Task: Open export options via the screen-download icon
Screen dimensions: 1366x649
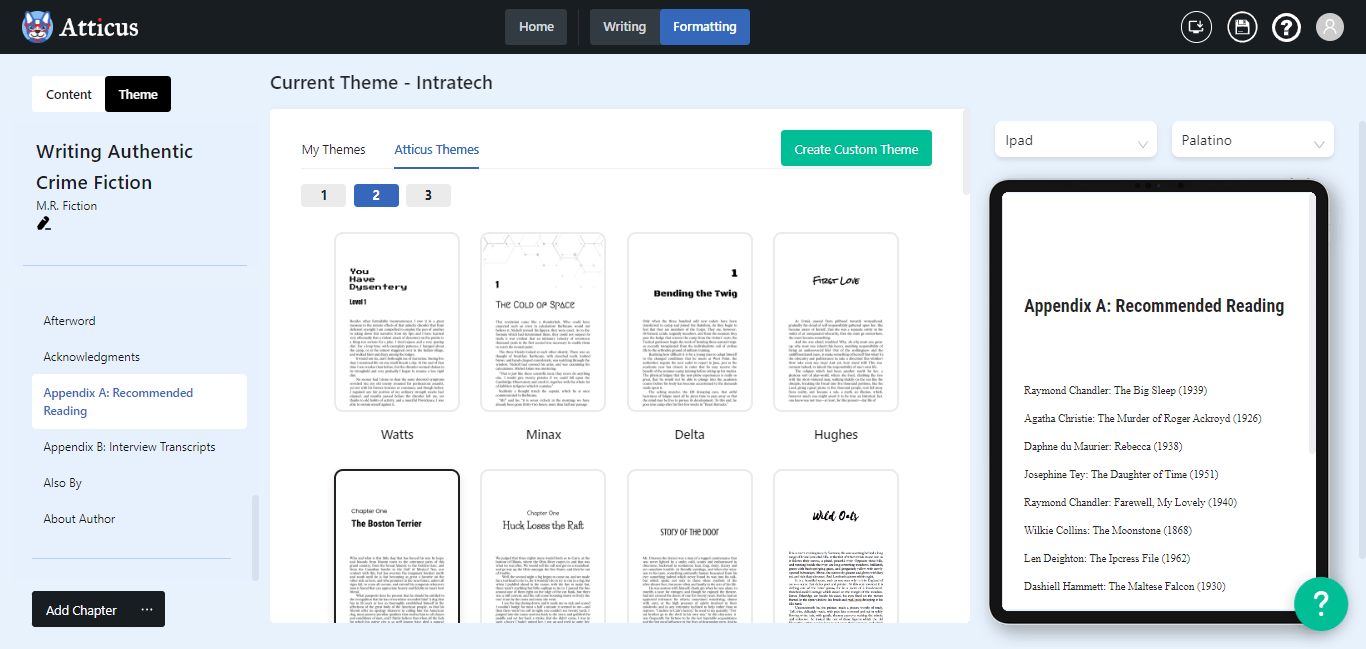Action: [1196, 27]
